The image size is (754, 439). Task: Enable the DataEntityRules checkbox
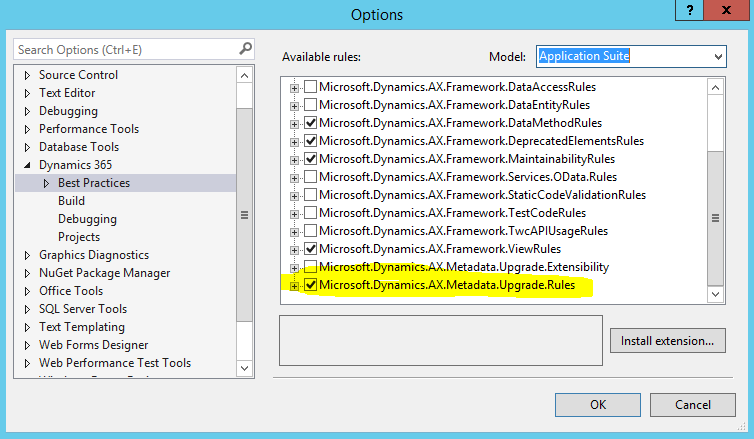coord(311,105)
